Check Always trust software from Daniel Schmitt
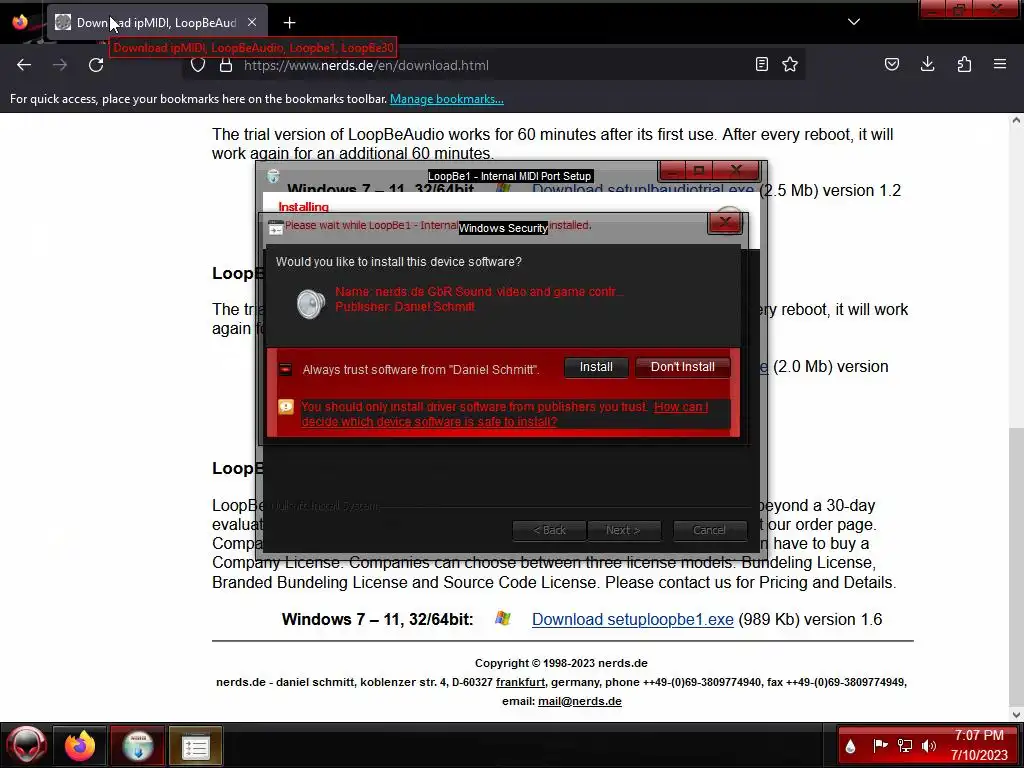 (285, 370)
